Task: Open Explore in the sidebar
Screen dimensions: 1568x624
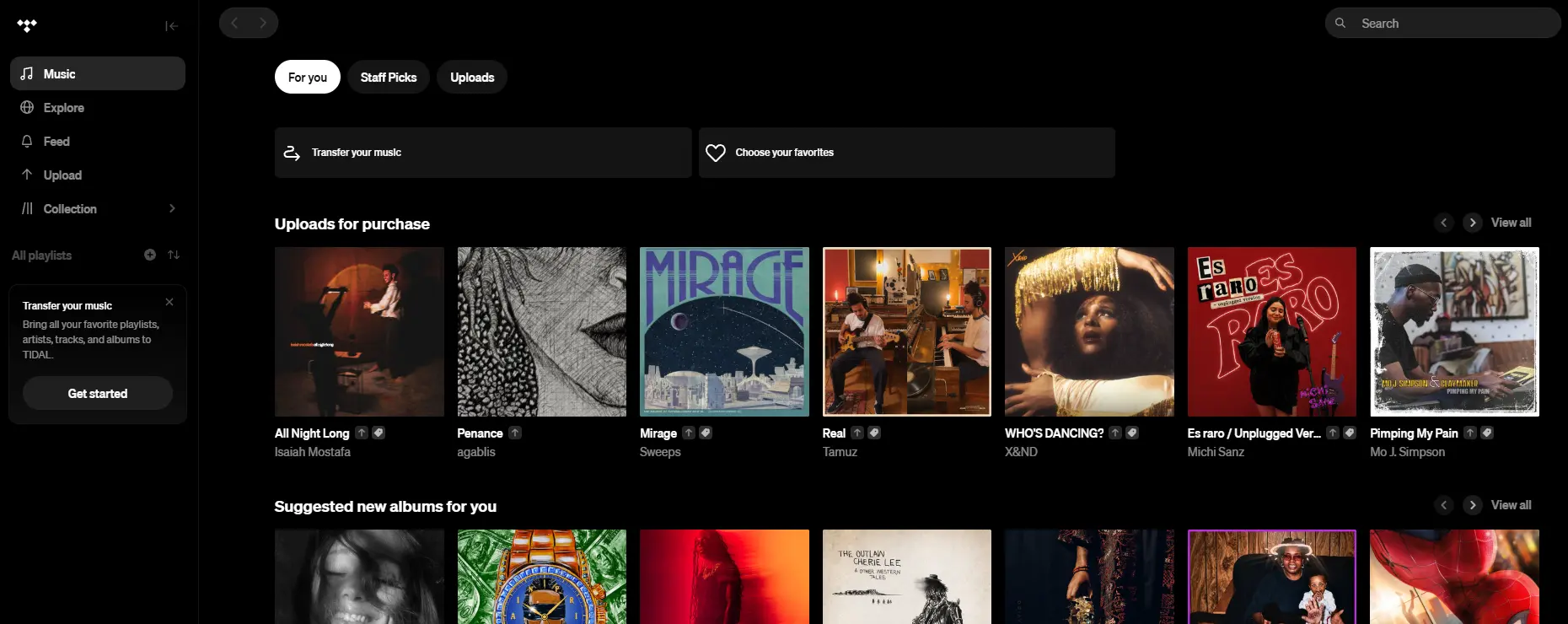Action: 98,107
